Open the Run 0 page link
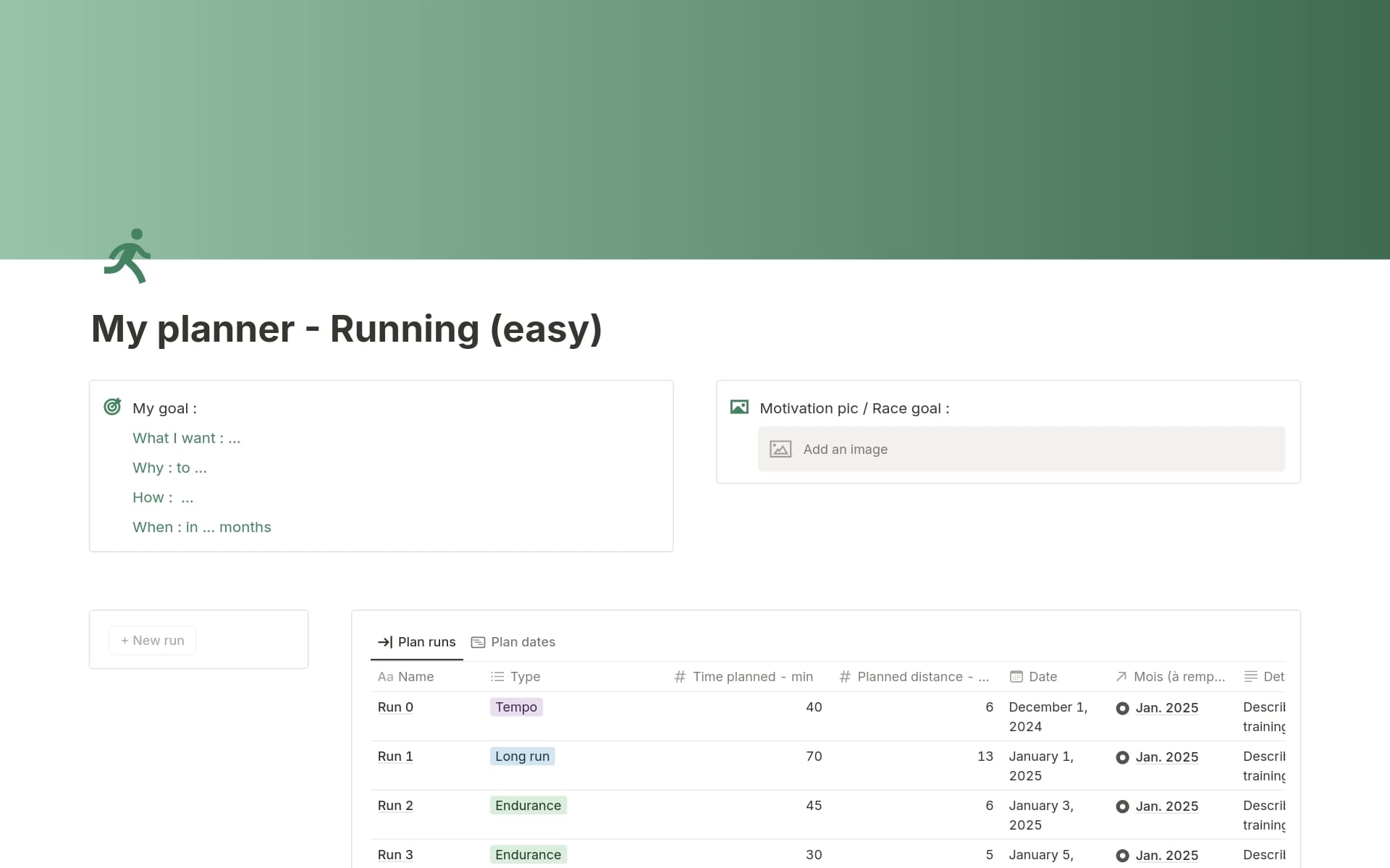Screen dimensions: 1390x868 point(395,707)
